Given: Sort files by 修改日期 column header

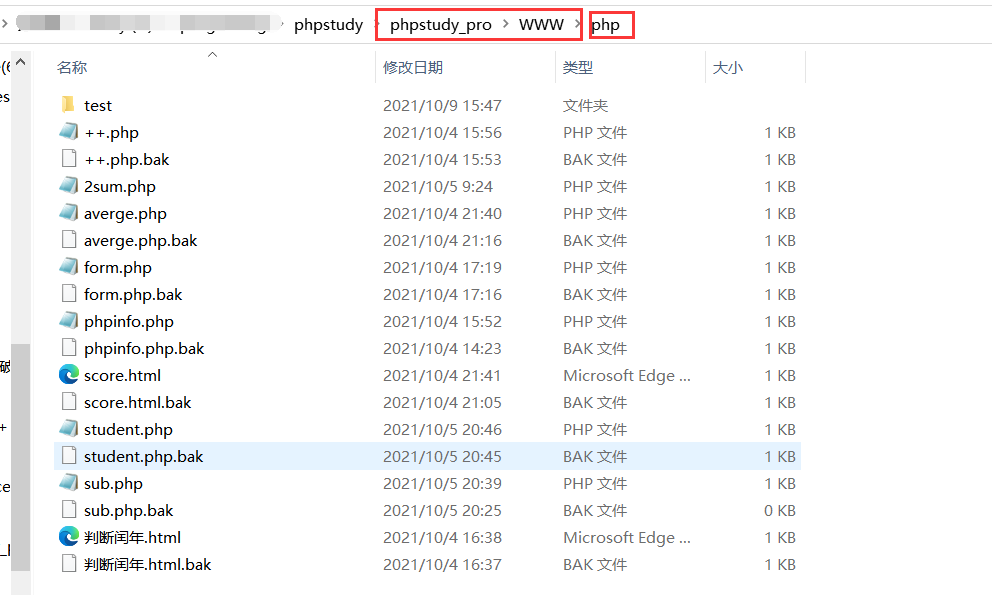Looking at the screenshot, I should [x=412, y=67].
